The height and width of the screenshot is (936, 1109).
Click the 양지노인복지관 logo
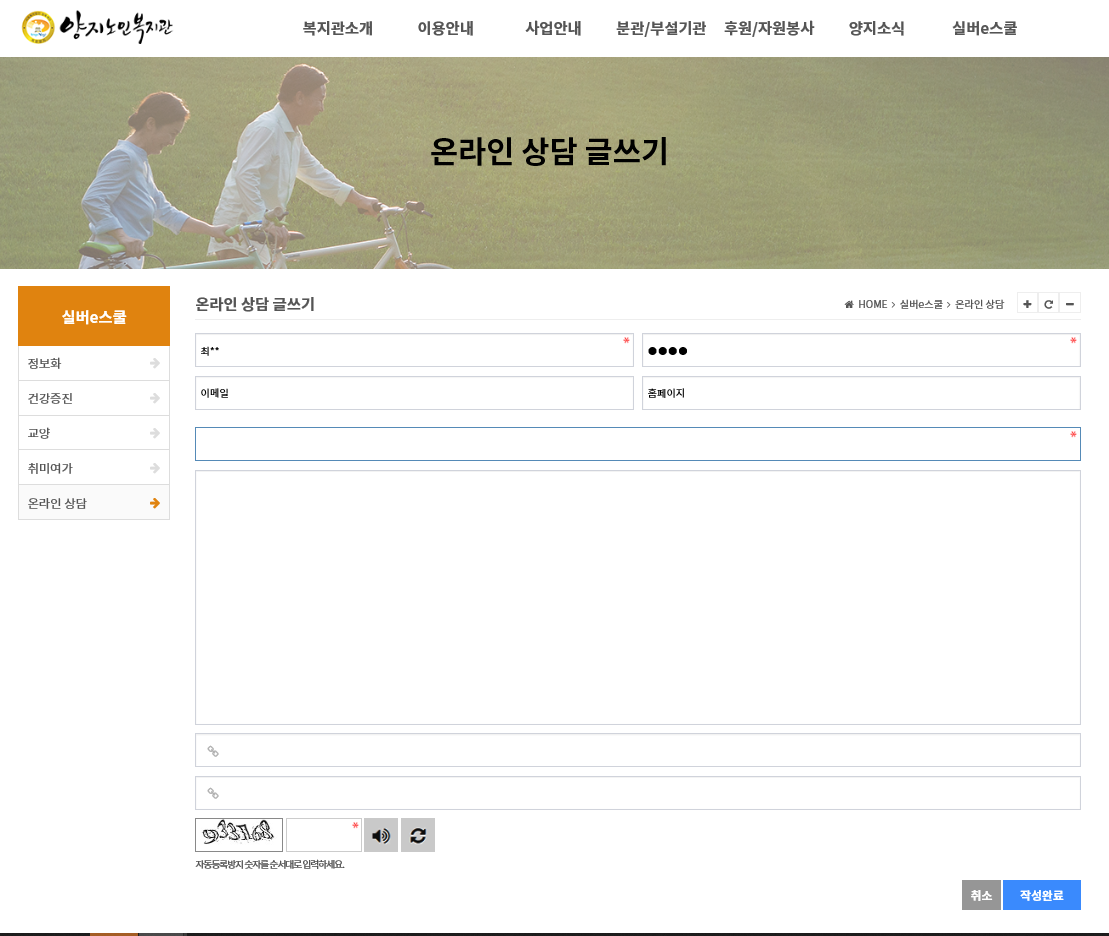[98, 28]
